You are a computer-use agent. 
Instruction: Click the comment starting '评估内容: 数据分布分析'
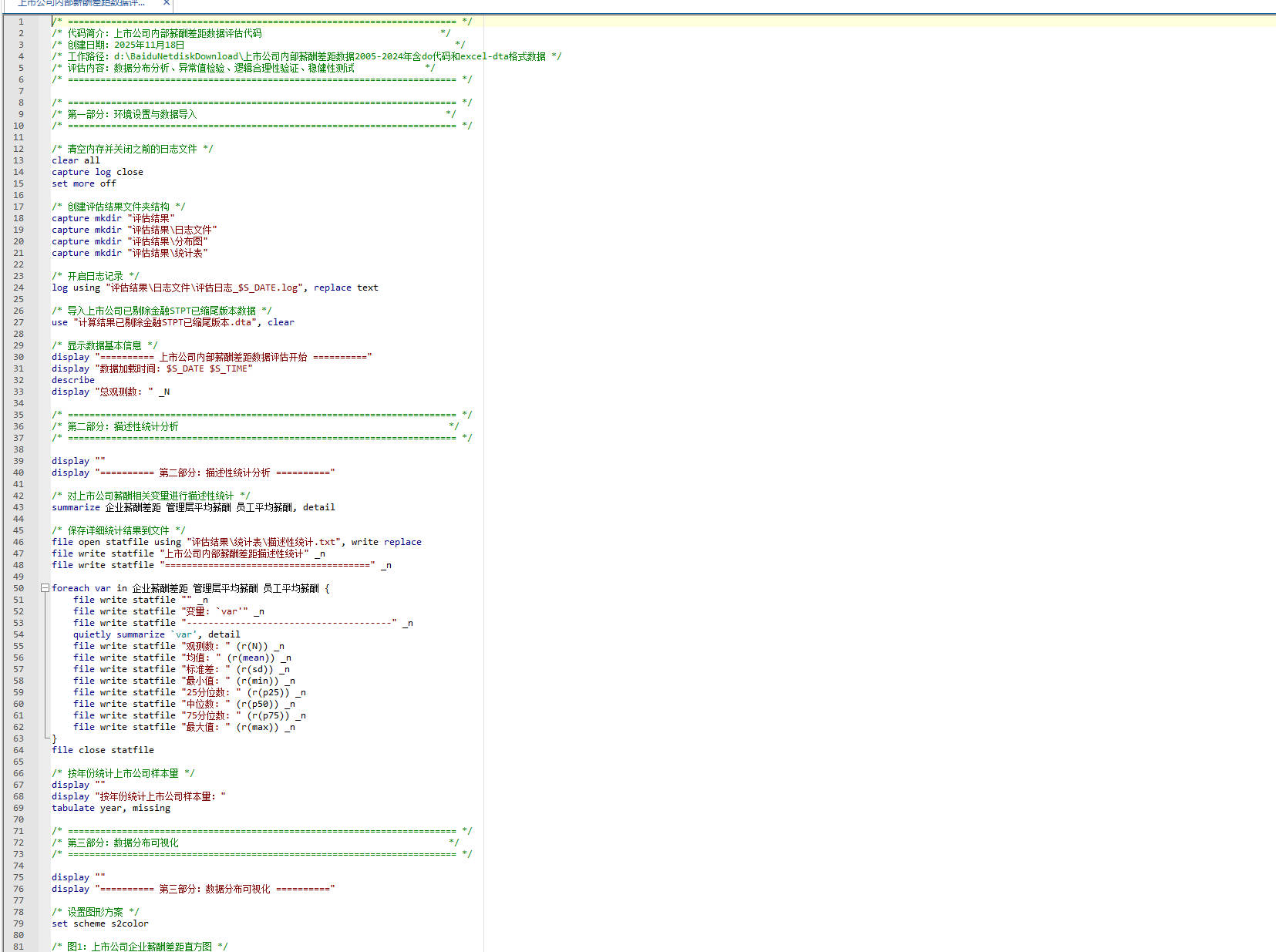coord(244,68)
